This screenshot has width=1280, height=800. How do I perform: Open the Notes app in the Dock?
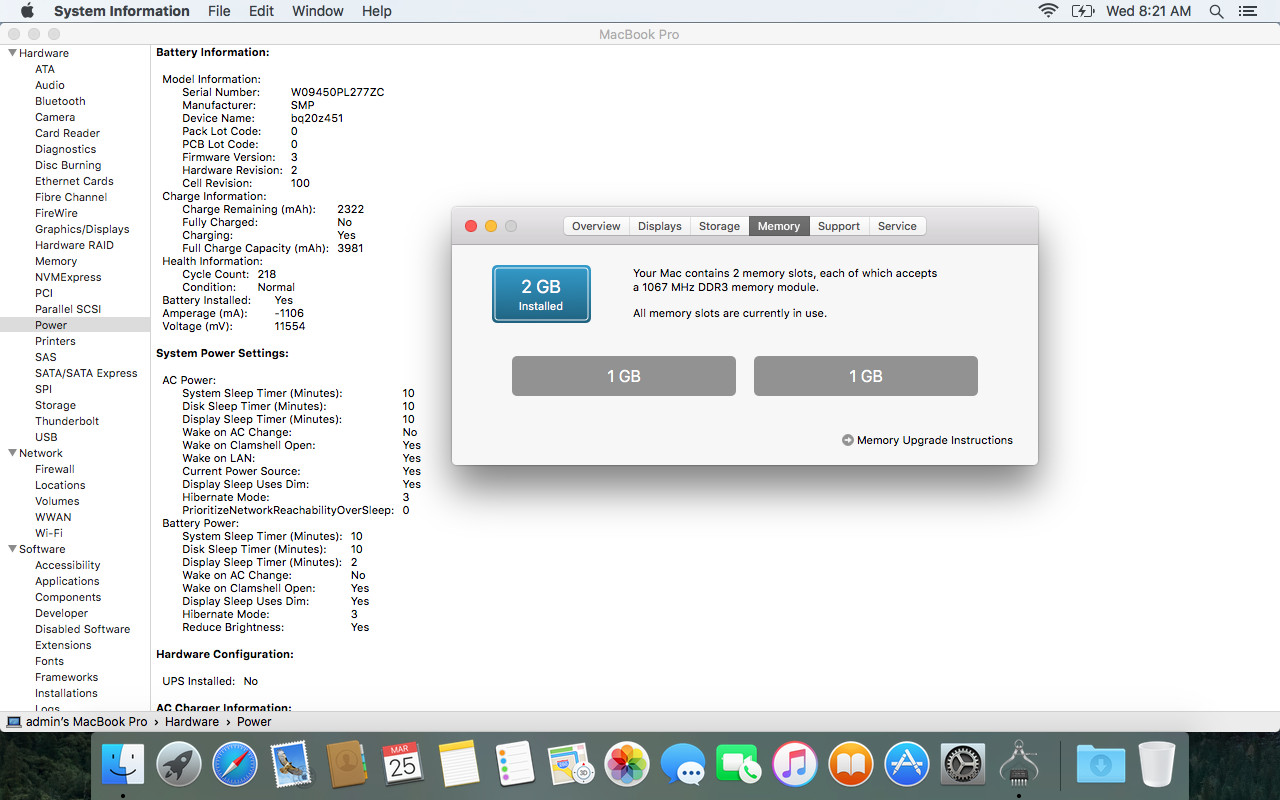click(459, 765)
